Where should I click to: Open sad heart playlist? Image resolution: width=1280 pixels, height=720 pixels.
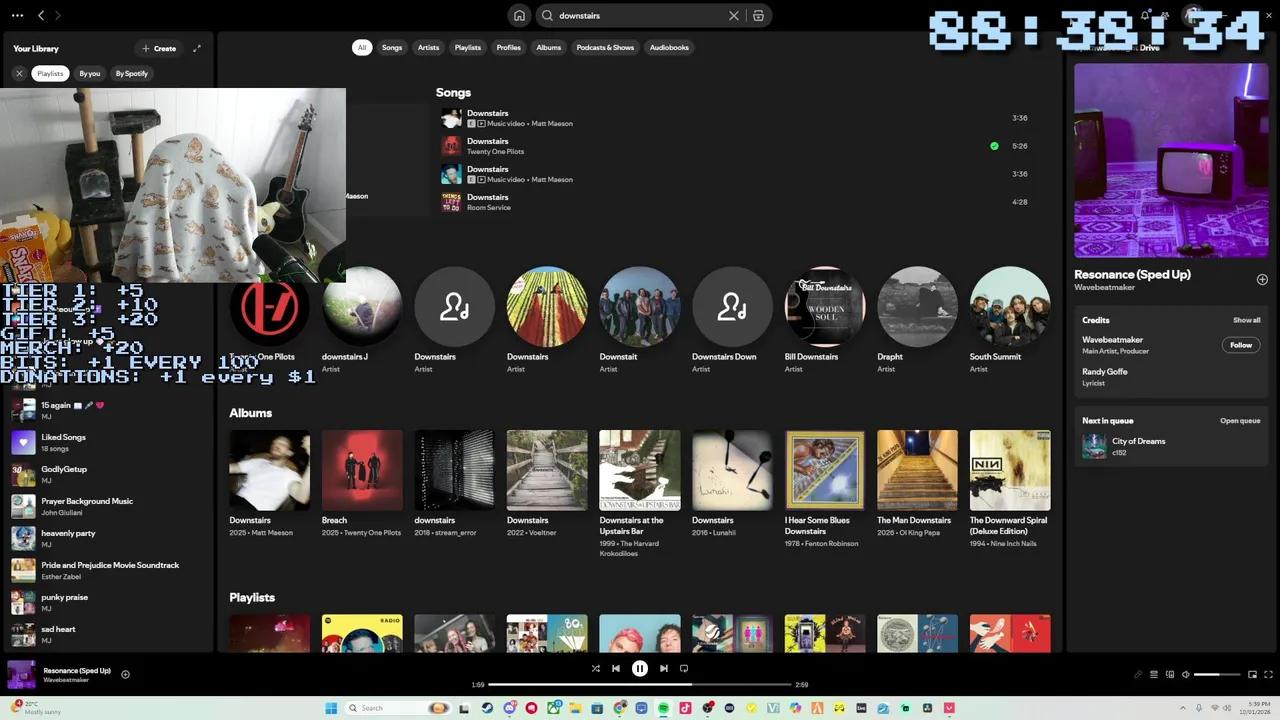pos(108,633)
